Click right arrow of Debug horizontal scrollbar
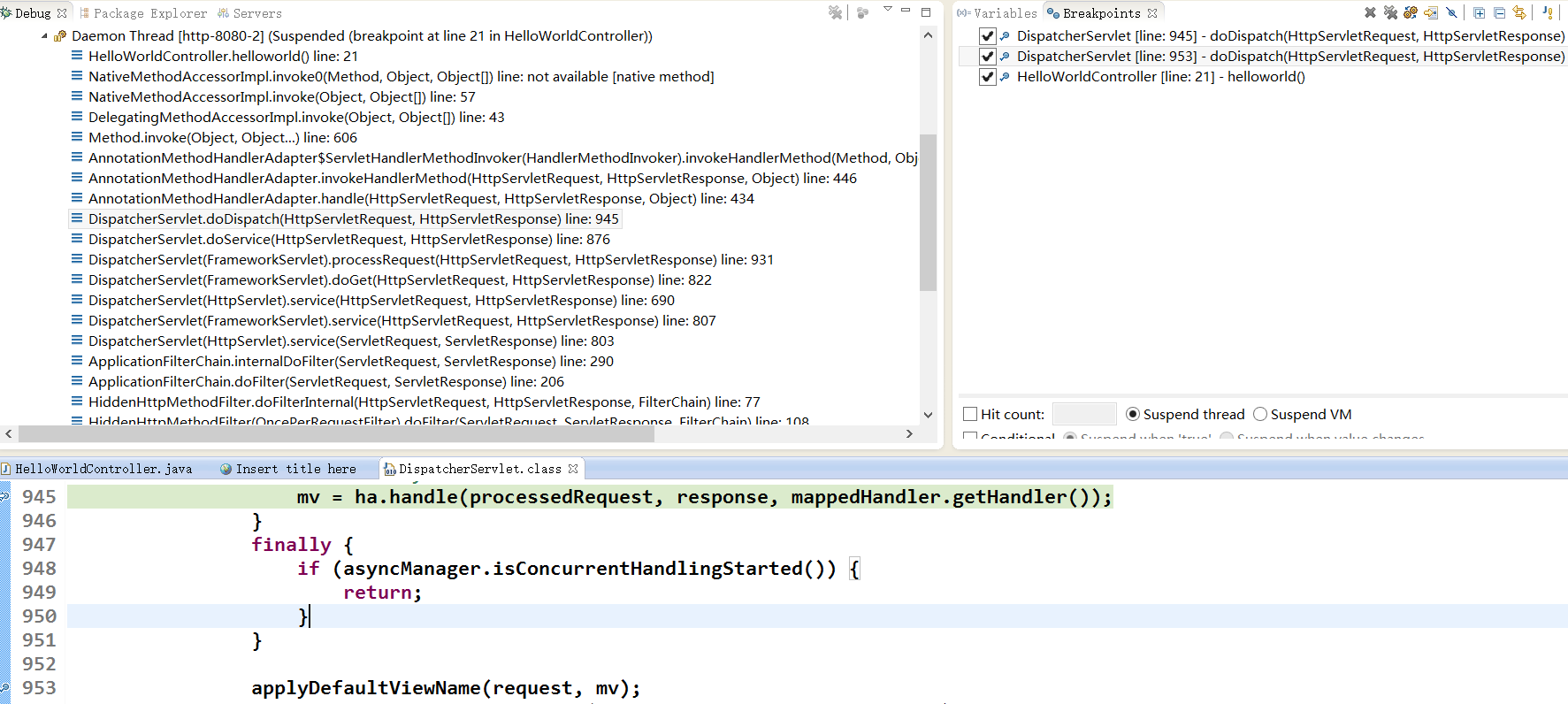The height and width of the screenshot is (704, 1568). click(x=909, y=434)
